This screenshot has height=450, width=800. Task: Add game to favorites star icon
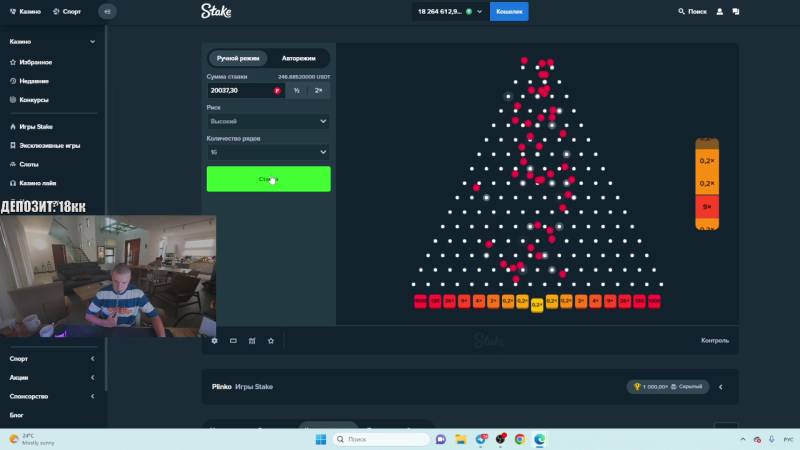[271, 341]
